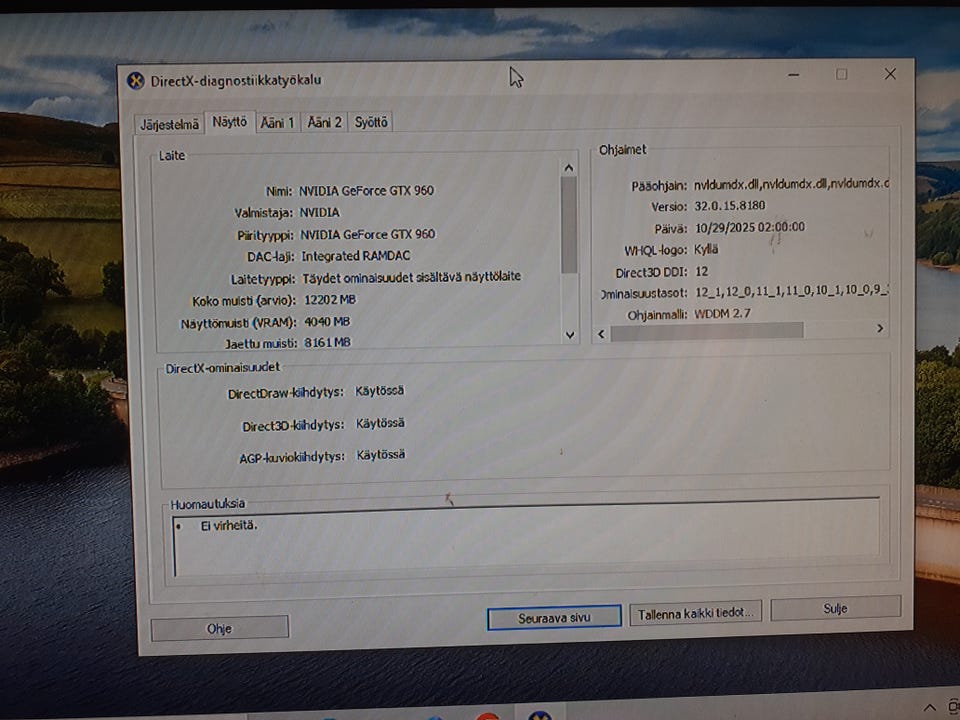Open the Ääni 2 tab
This screenshot has height=720, width=960.
point(324,122)
